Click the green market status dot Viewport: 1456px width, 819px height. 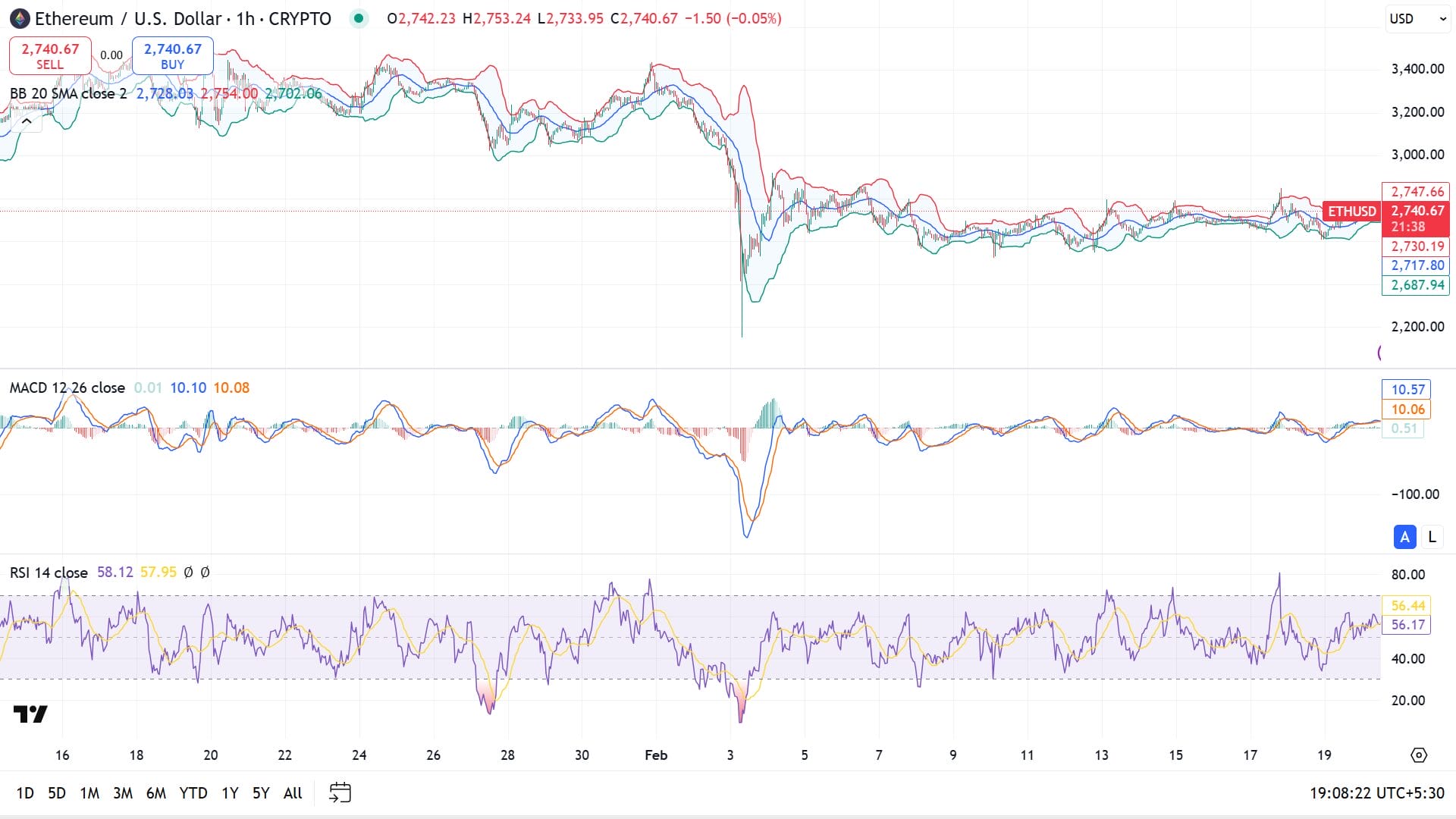coord(359,18)
